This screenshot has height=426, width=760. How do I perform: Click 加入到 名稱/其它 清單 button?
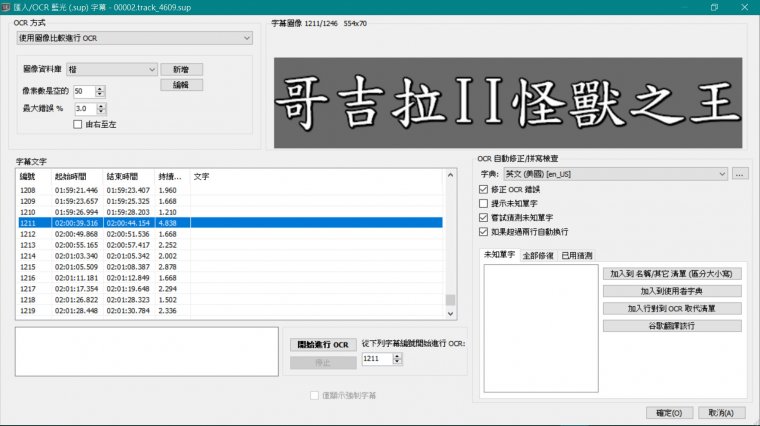[672, 273]
